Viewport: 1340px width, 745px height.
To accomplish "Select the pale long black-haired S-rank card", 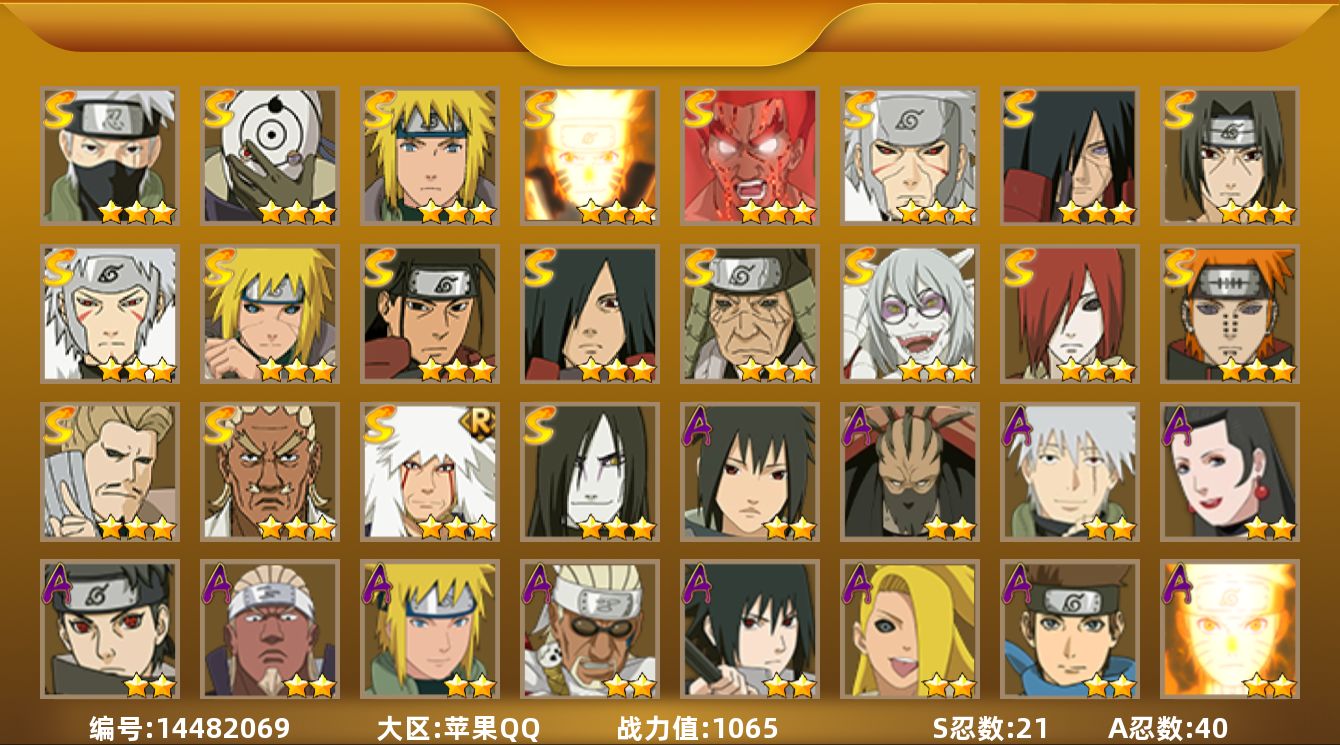I will [589, 471].
